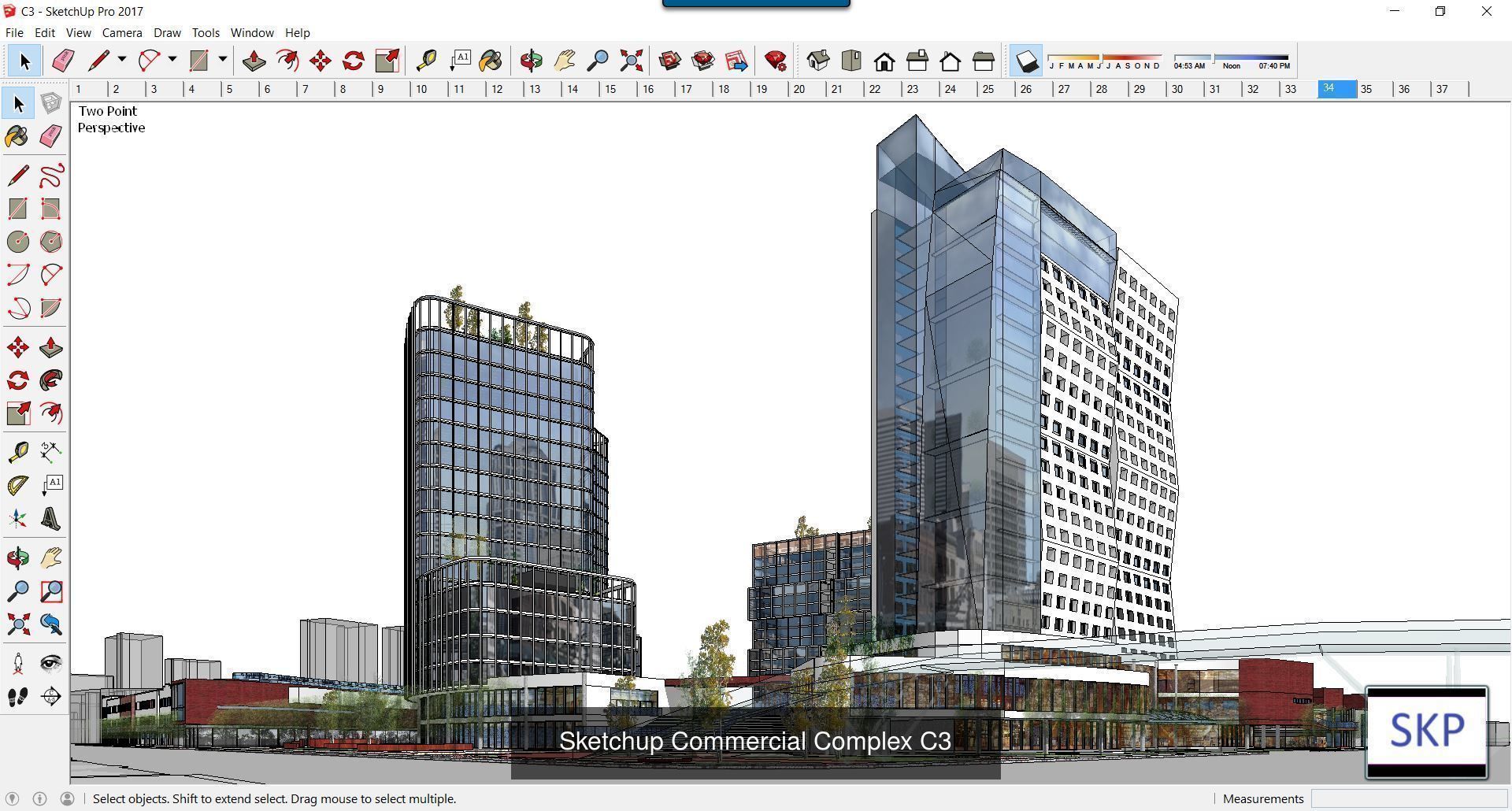Activate the Follow Me tool
This screenshot has height=811, width=1512.
click(51, 380)
